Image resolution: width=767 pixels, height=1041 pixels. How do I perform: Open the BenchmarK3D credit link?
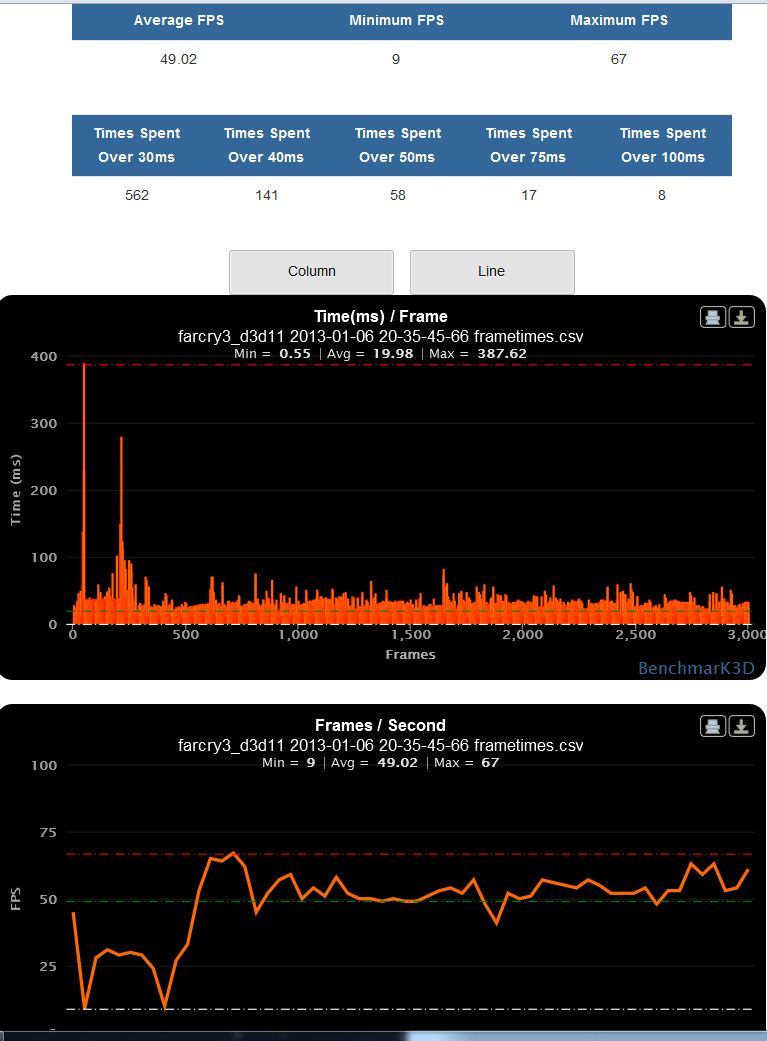point(696,668)
